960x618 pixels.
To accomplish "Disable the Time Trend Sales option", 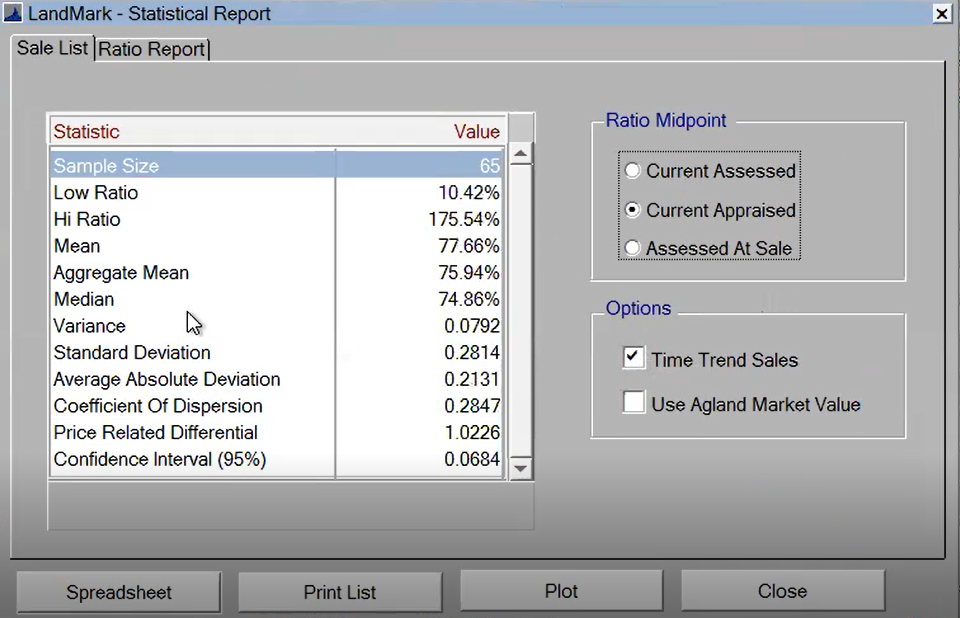I will click(x=634, y=360).
